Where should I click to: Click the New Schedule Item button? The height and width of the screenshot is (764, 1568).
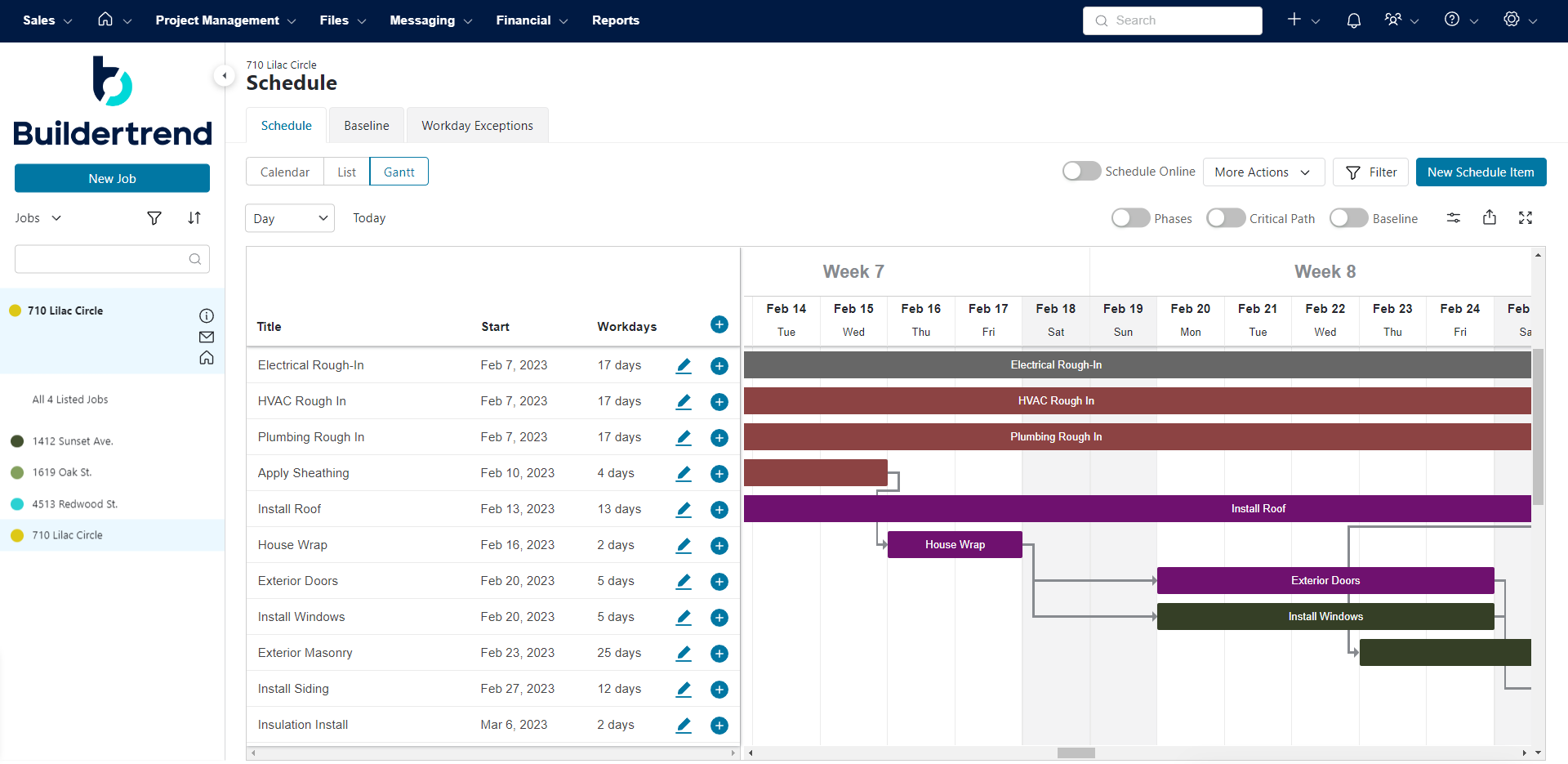coord(1481,172)
